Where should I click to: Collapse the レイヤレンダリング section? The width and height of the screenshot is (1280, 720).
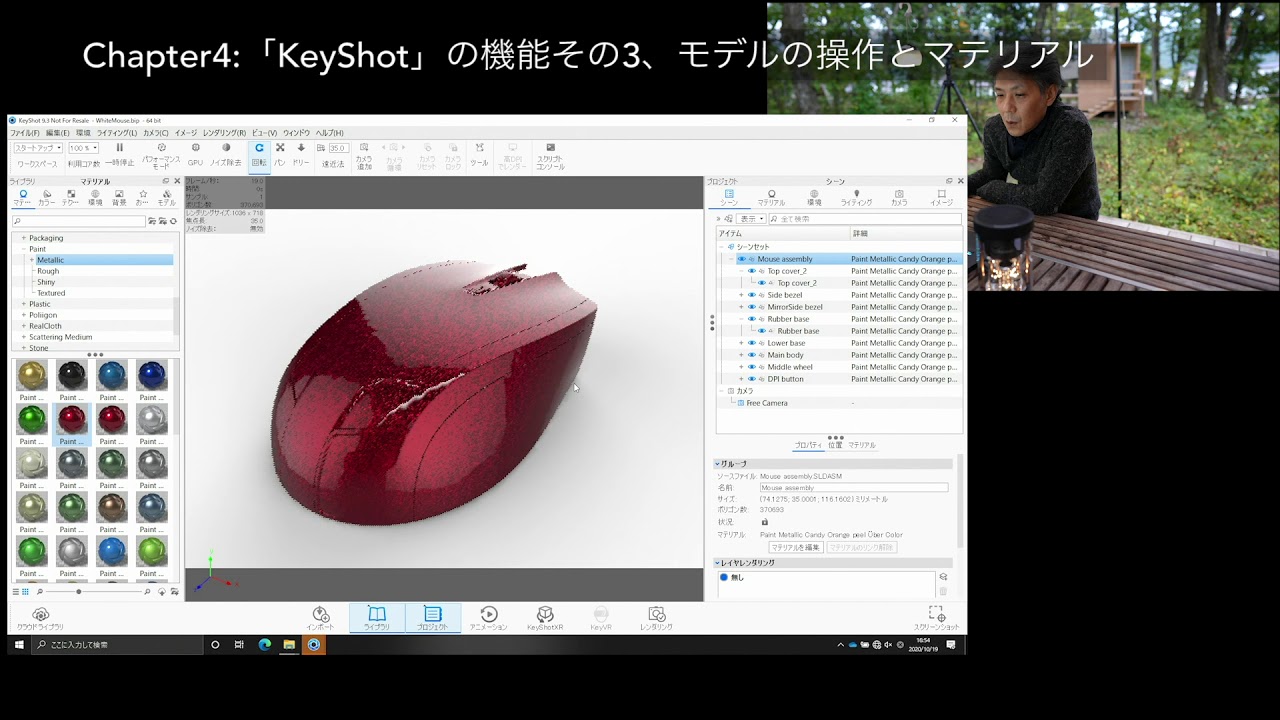point(717,563)
